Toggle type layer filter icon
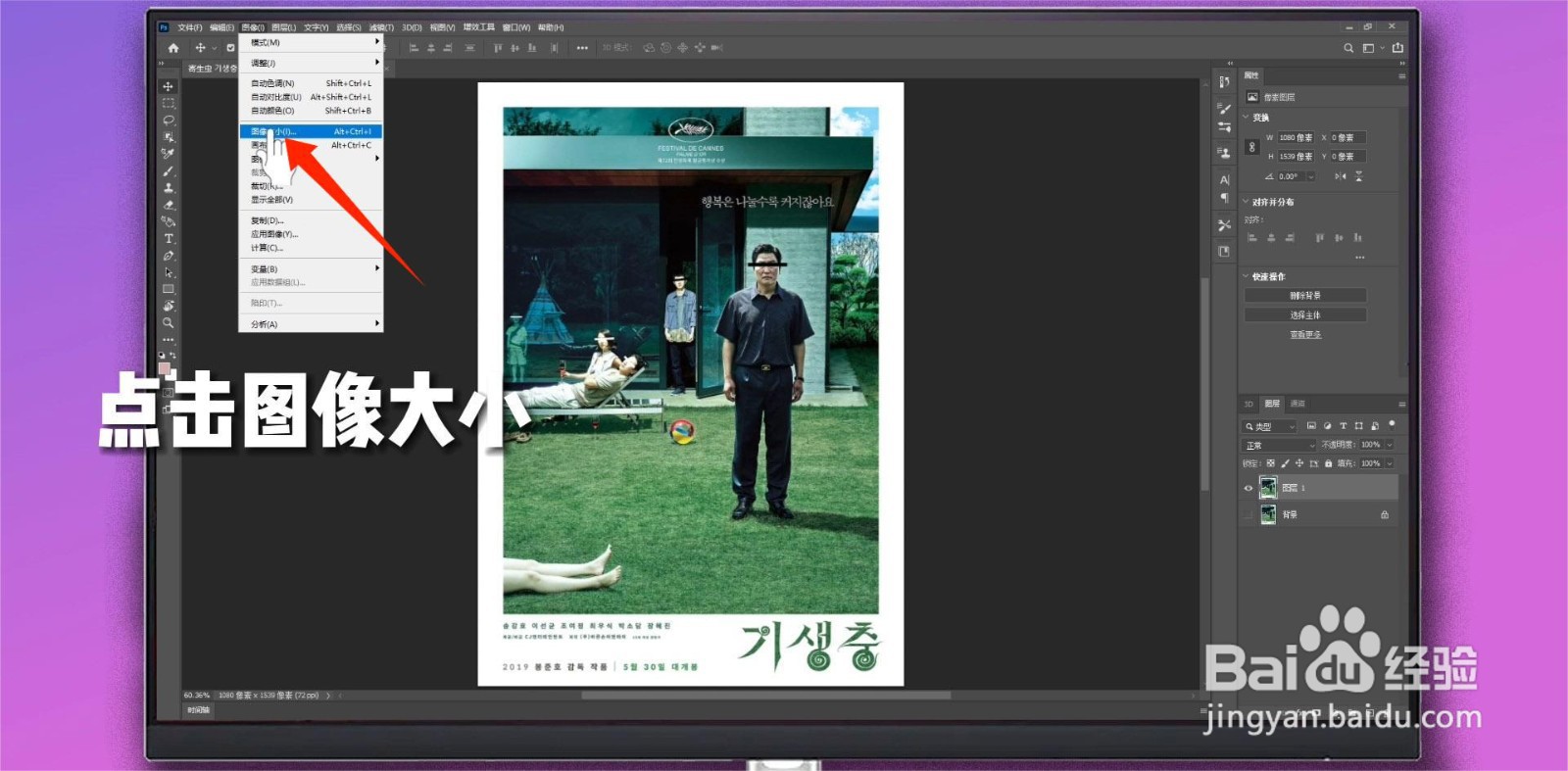 click(1343, 426)
